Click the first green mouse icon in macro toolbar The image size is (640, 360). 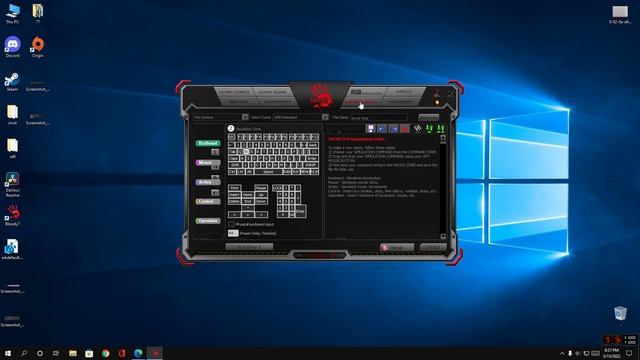[x=429, y=129]
